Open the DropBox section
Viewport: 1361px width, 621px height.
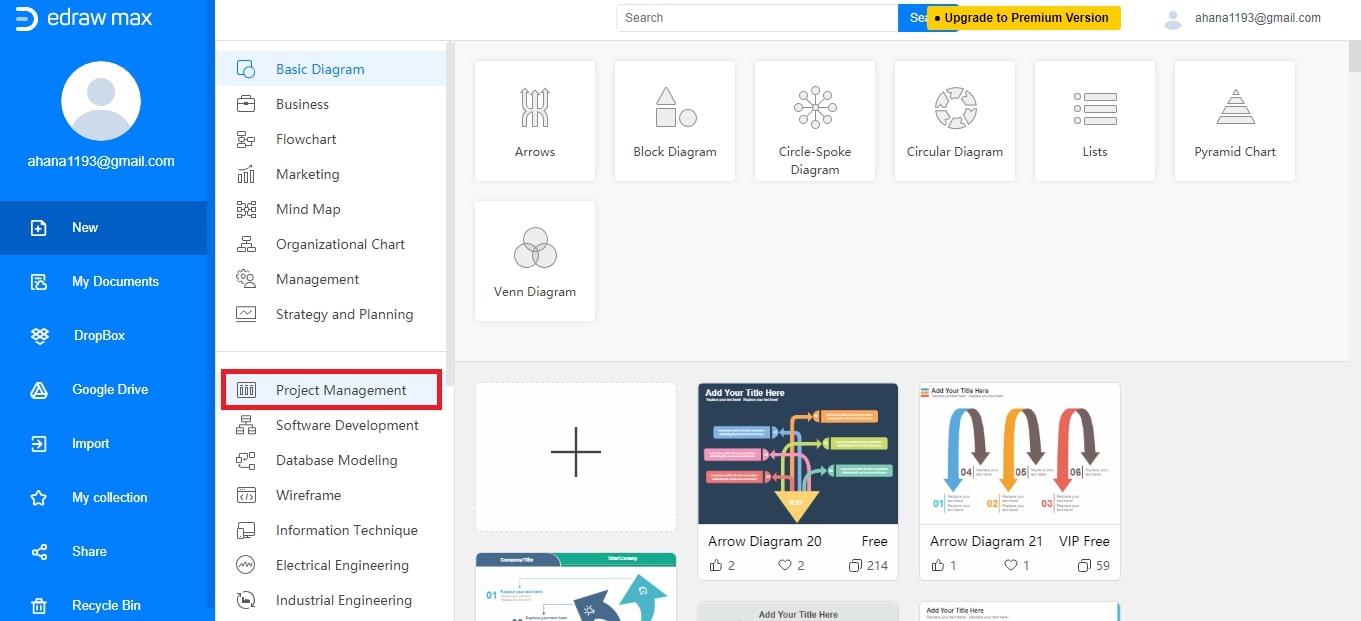103,336
